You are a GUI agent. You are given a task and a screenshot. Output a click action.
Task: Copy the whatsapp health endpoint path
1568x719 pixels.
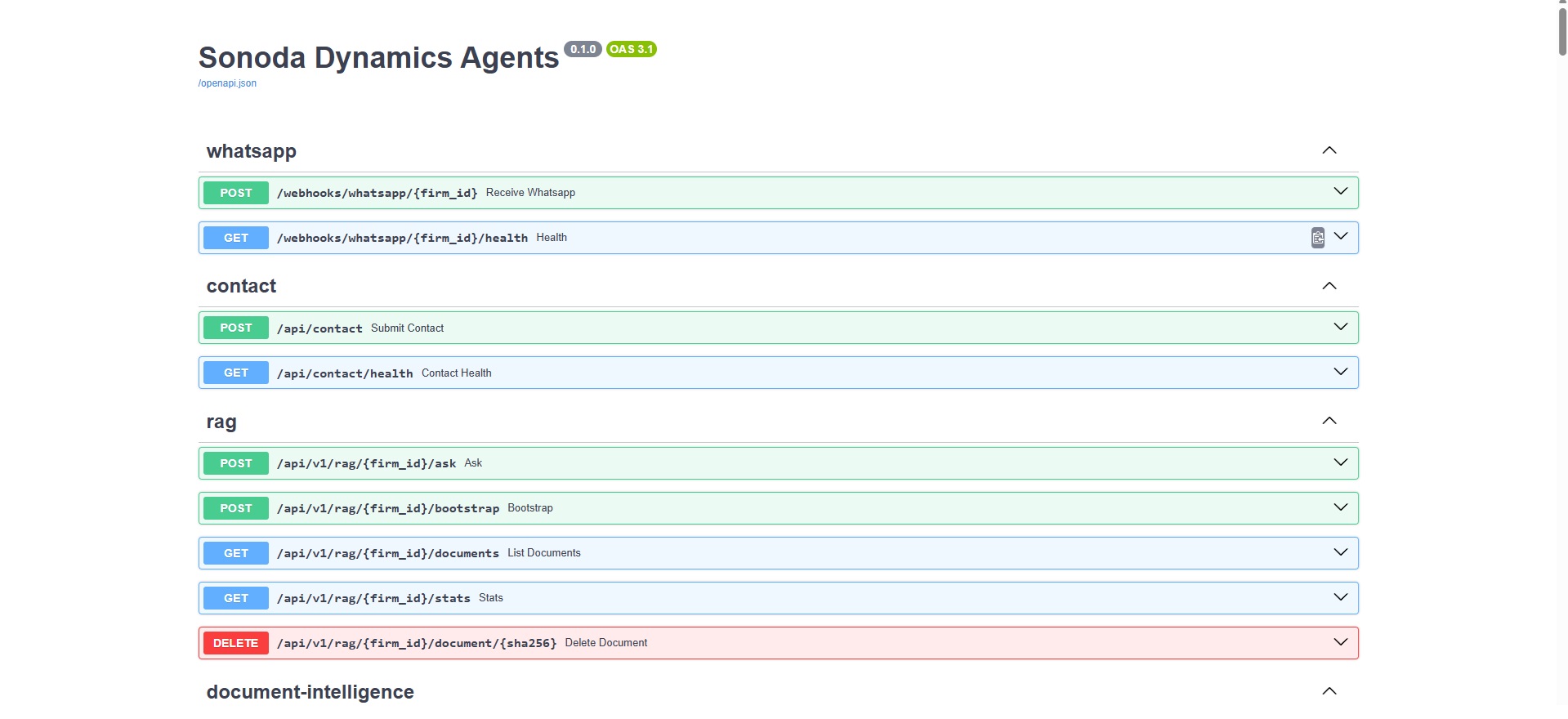1318,238
